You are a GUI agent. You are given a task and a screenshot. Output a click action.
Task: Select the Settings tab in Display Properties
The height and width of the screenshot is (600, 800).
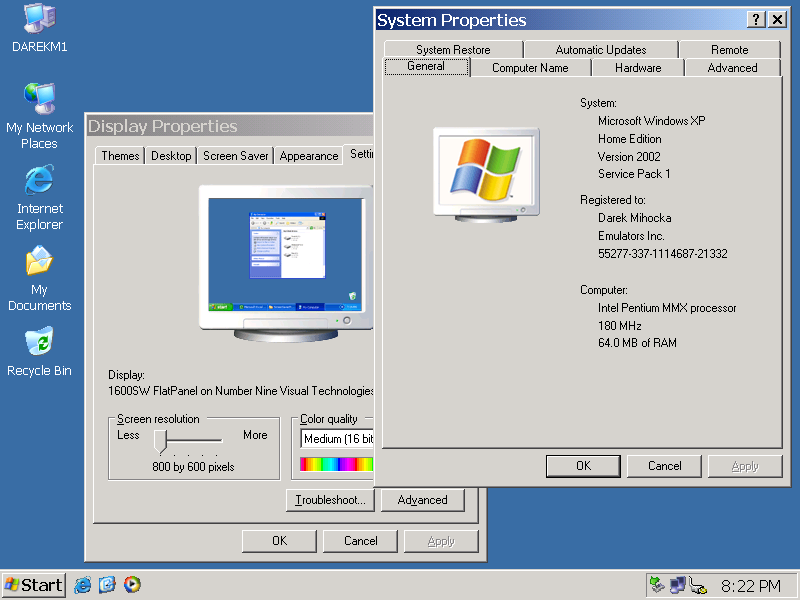tap(359, 154)
